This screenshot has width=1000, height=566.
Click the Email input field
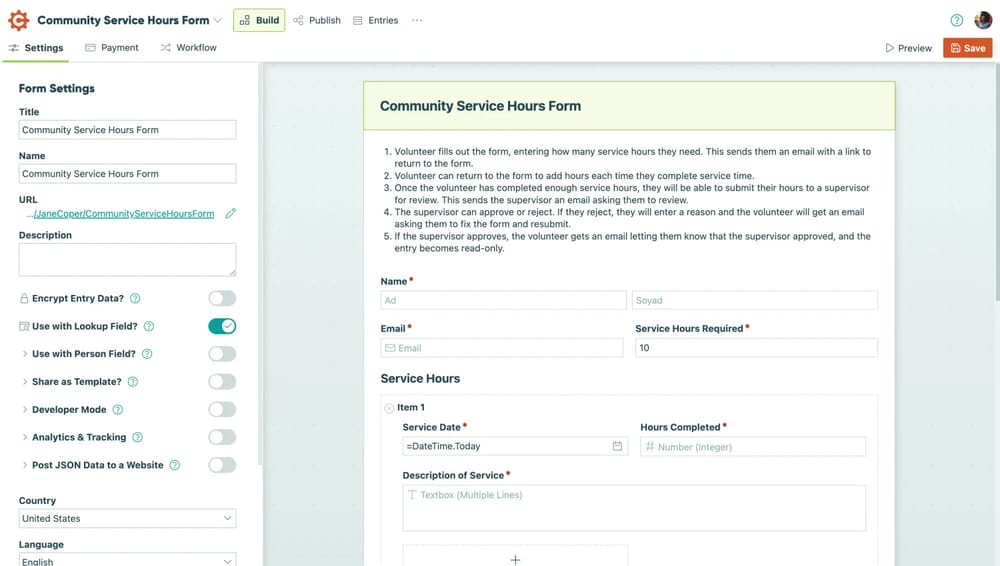502,348
